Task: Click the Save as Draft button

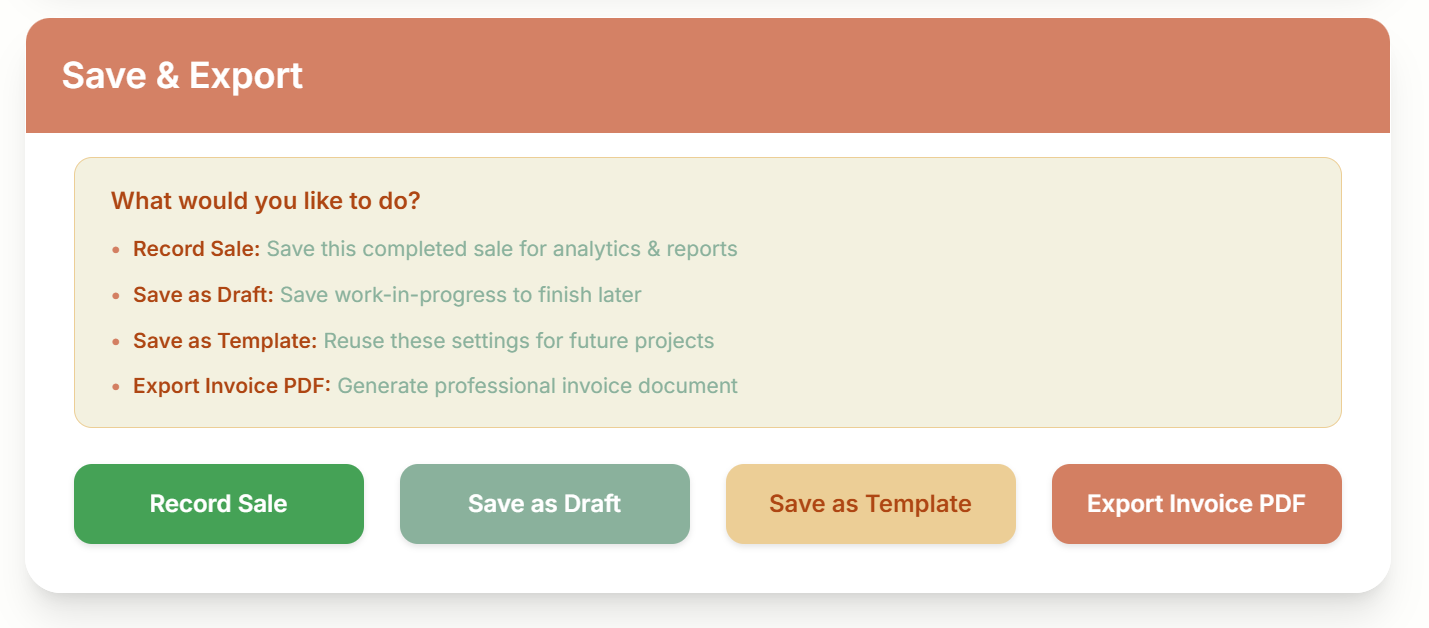Action: coord(544,504)
